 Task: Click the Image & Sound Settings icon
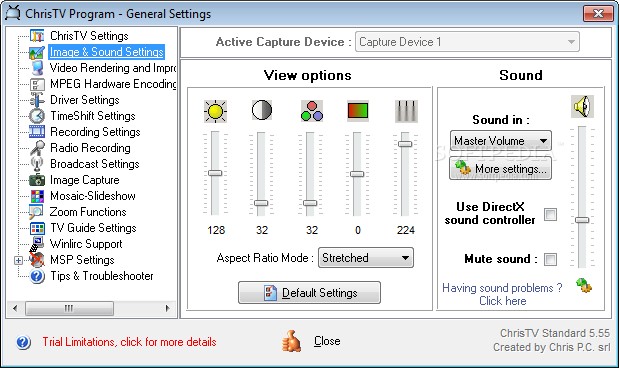(x=37, y=52)
